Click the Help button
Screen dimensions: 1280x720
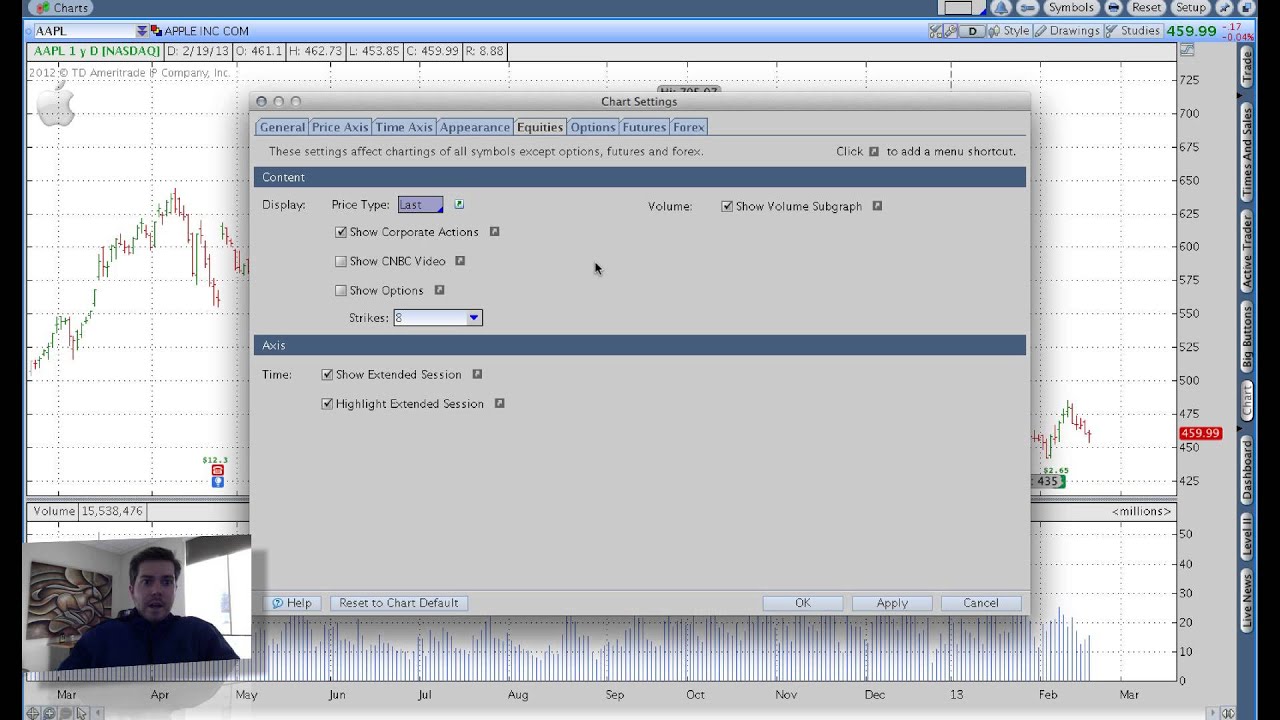click(293, 603)
